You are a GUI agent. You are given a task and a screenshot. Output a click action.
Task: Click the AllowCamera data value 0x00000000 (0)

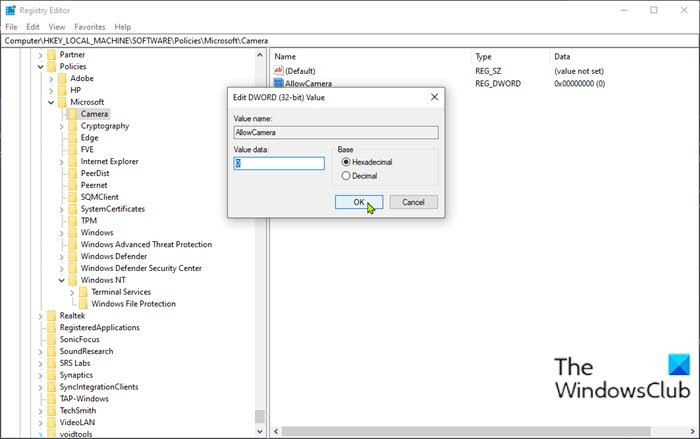[579, 84]
